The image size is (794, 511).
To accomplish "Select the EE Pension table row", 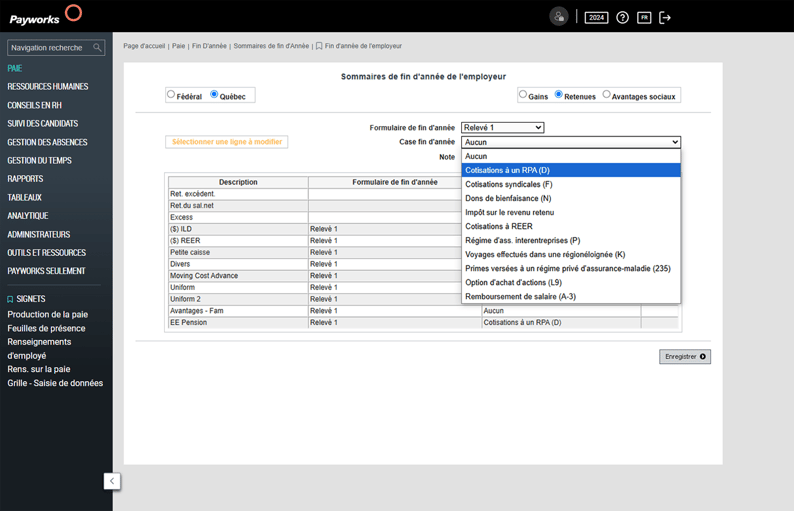I will 423,322.
